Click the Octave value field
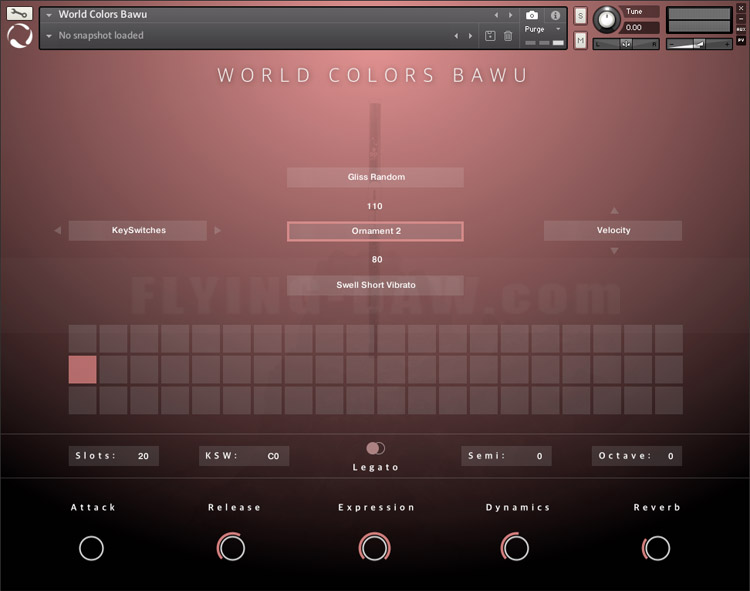Viewport: 750px width, 591px height. tap(637, 456)
